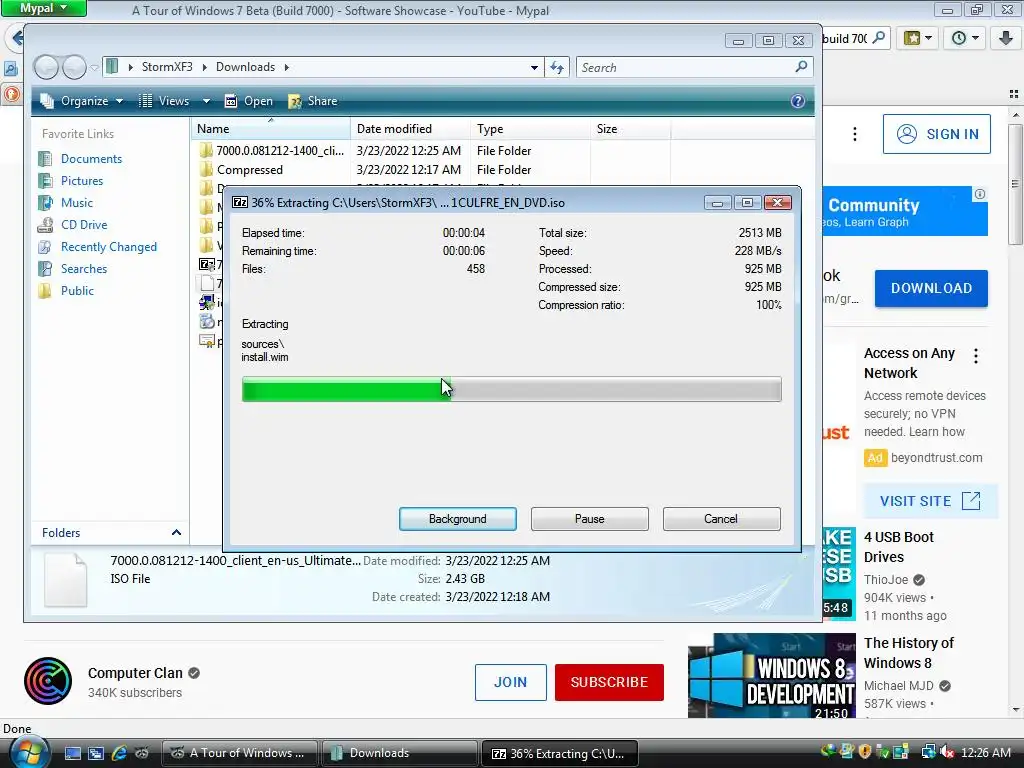This screenshot has height=768, width=1024.
Task: Click Show Desktop quick launch icon
Action: pos(72,753)
